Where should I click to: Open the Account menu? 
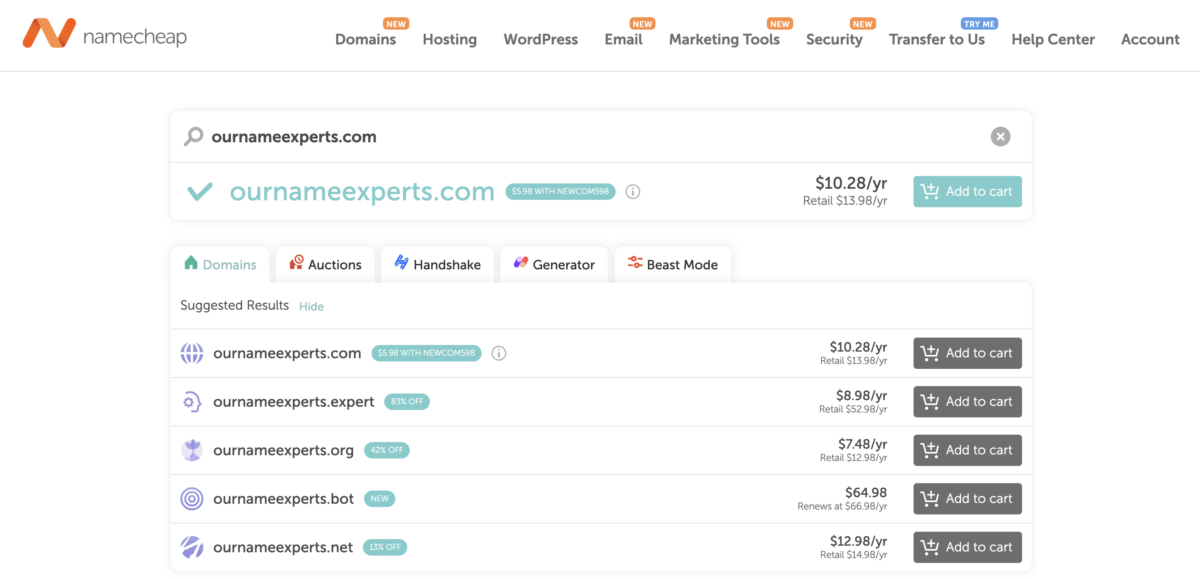pos(1149,39)
